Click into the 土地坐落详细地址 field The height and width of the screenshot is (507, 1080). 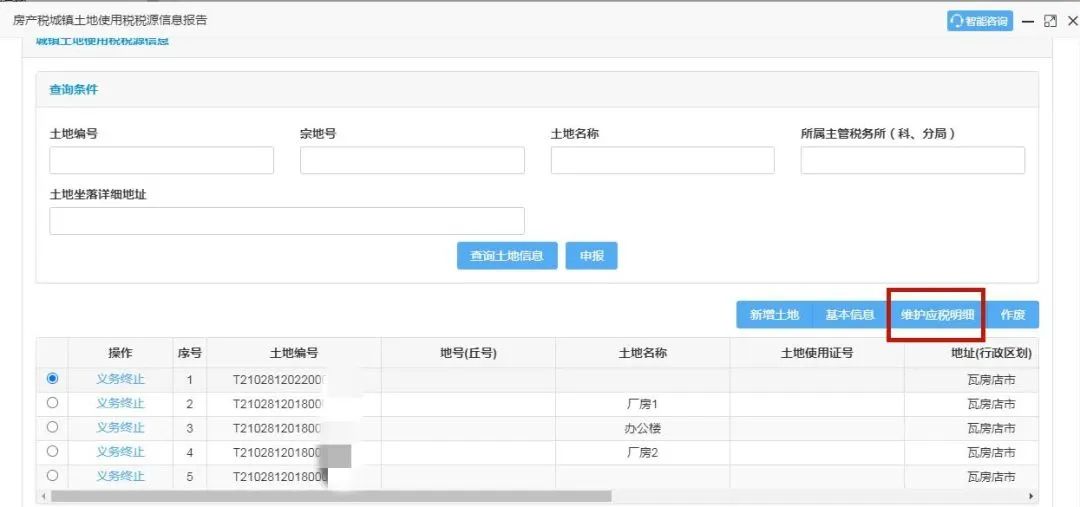pyautogui.click(x=286, y=221)
